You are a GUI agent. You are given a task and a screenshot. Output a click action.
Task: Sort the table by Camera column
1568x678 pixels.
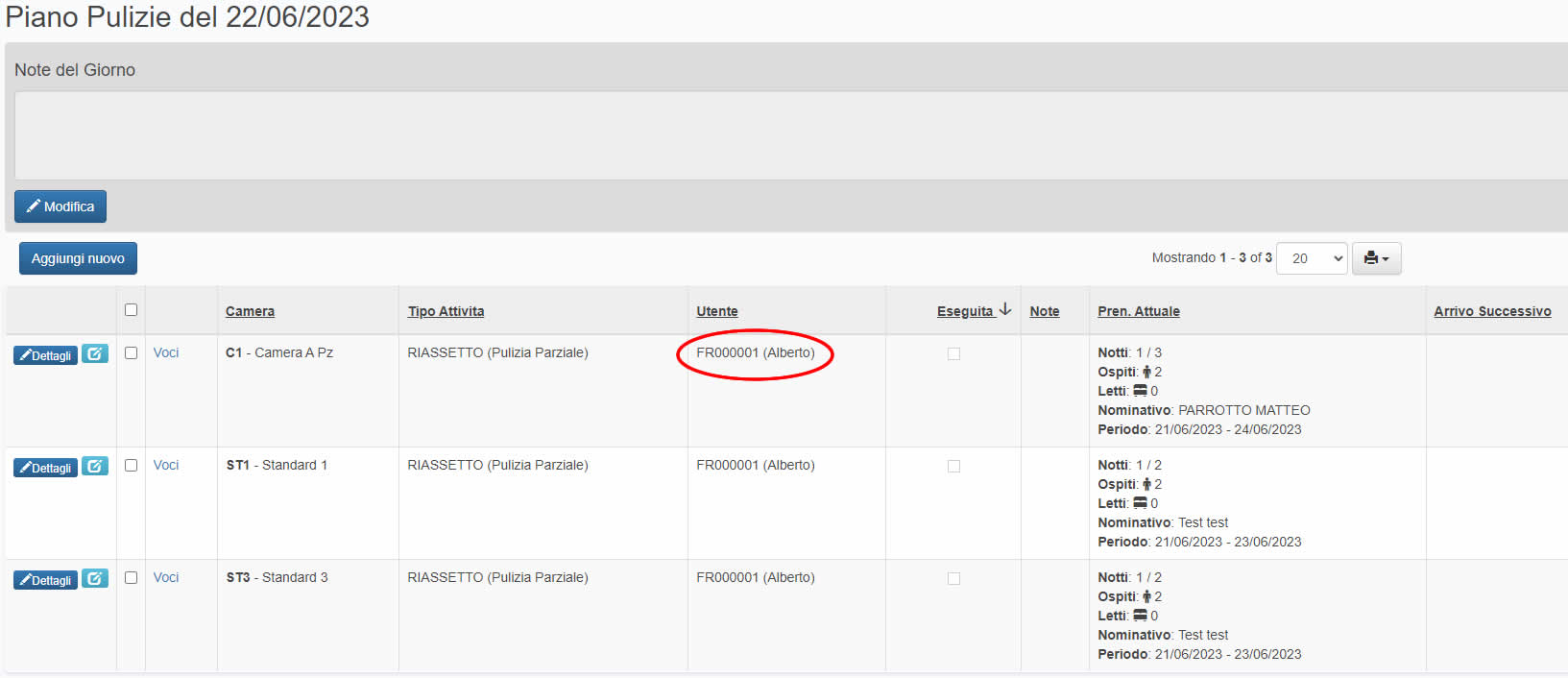250,311
